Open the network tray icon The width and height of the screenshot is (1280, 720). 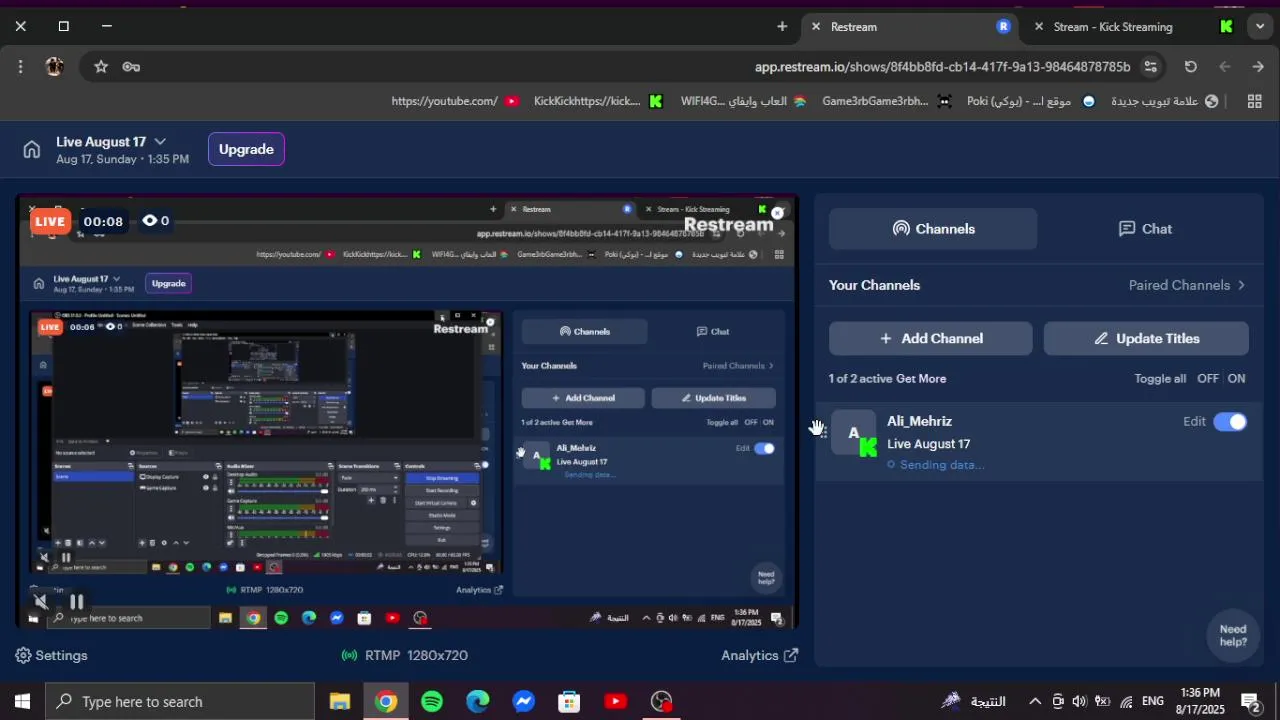click(1127, 702)
